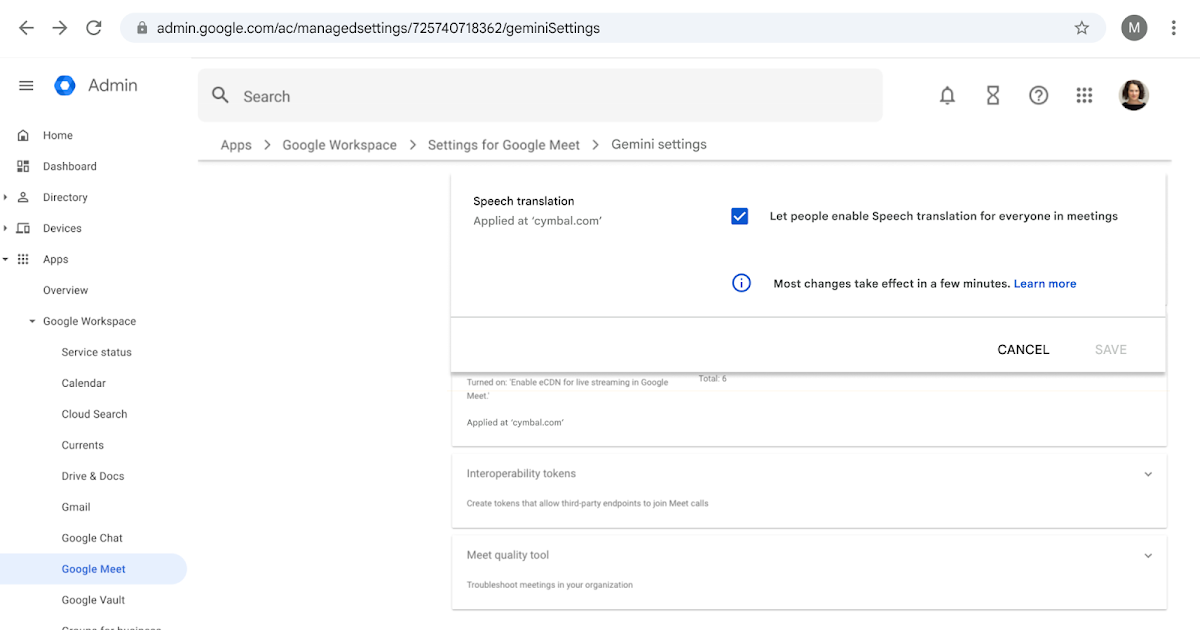Bookmark this page with the star icon
This screenshot has height=630, width=1200.
click(1081, 28)
